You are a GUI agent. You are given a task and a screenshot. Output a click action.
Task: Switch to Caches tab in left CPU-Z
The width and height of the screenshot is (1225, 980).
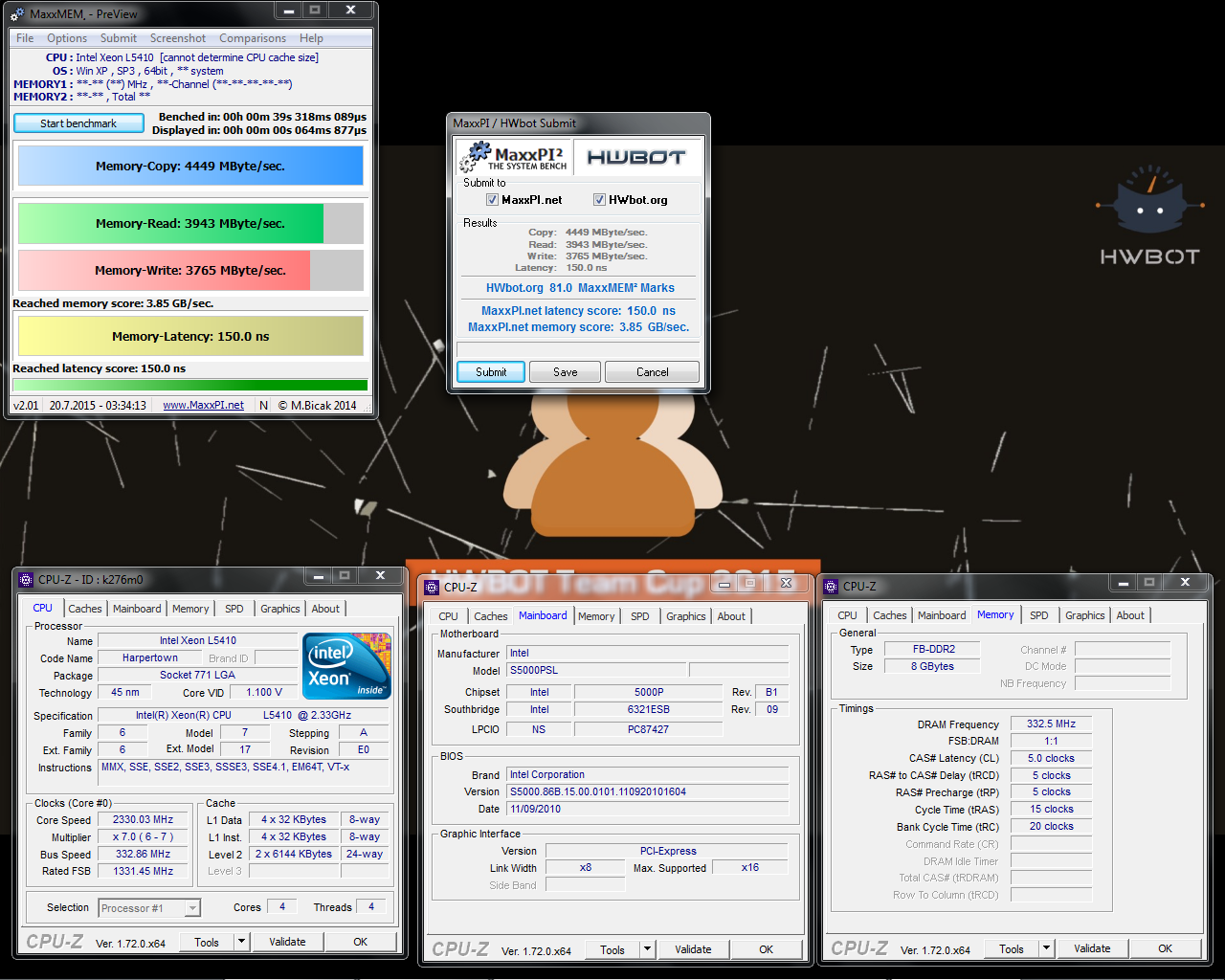point(84,609)
